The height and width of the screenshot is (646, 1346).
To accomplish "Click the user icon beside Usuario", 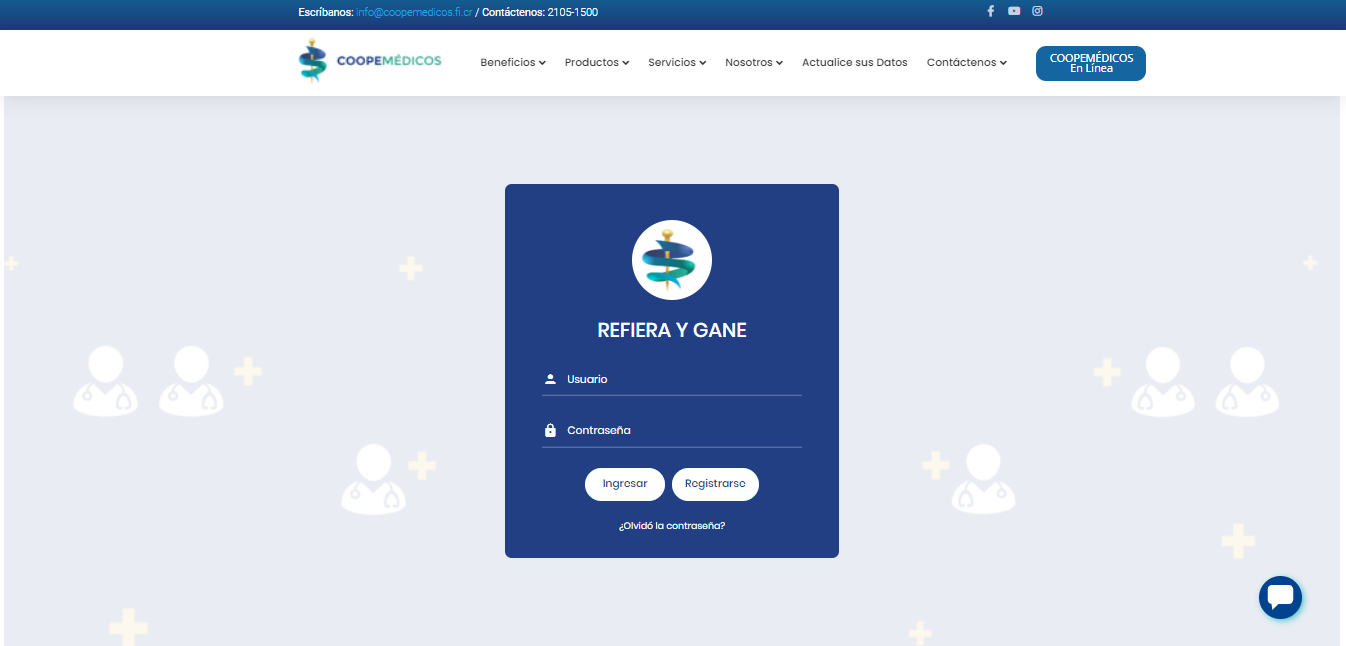I will 550,379.
